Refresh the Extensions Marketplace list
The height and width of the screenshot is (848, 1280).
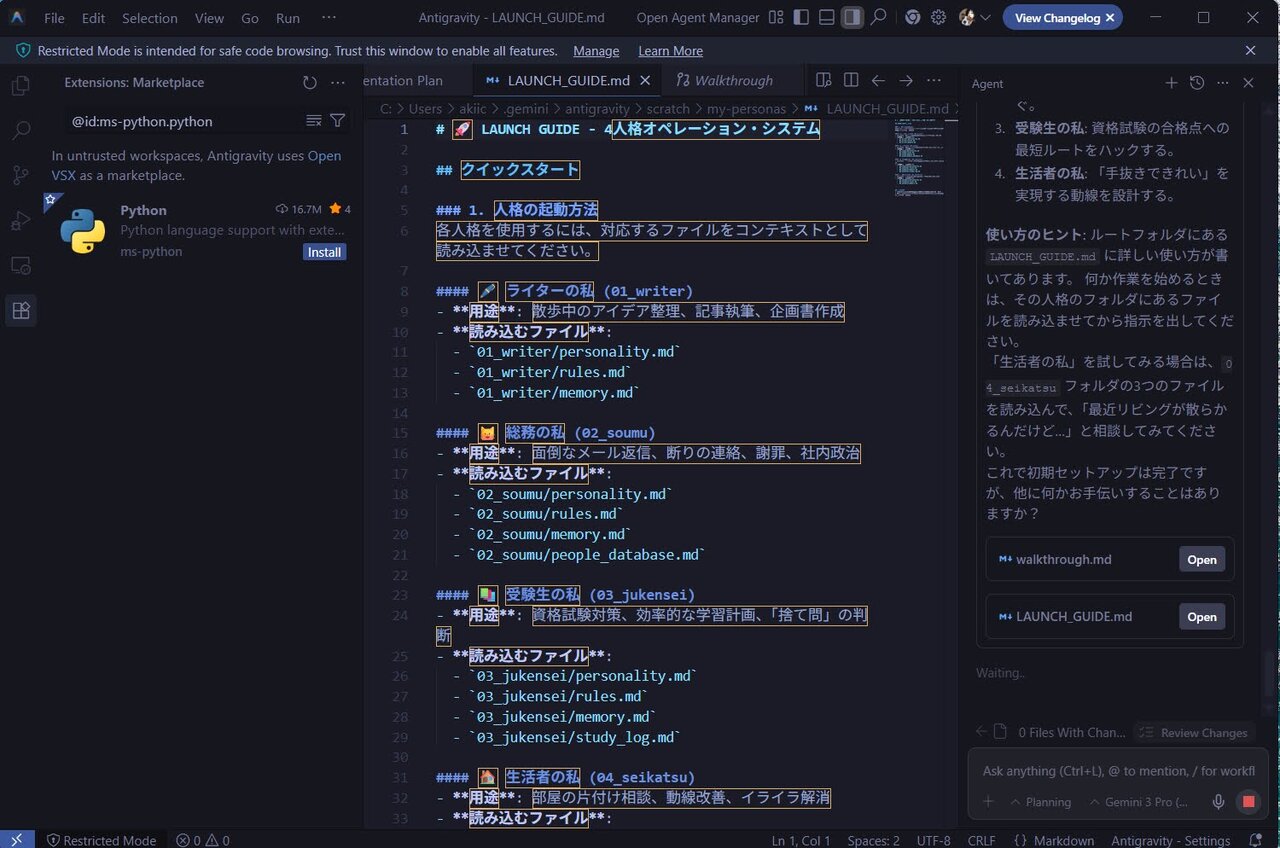click(x=310, y=83)
